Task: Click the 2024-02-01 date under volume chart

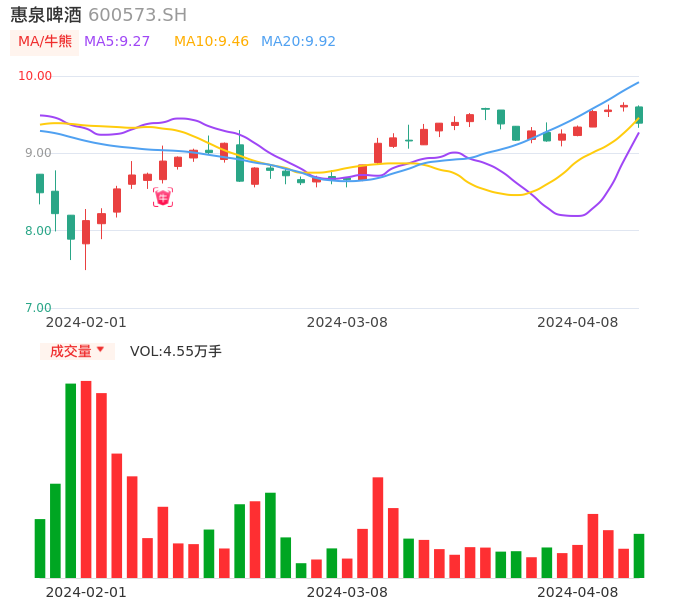Action: click(x=86, y=592)
